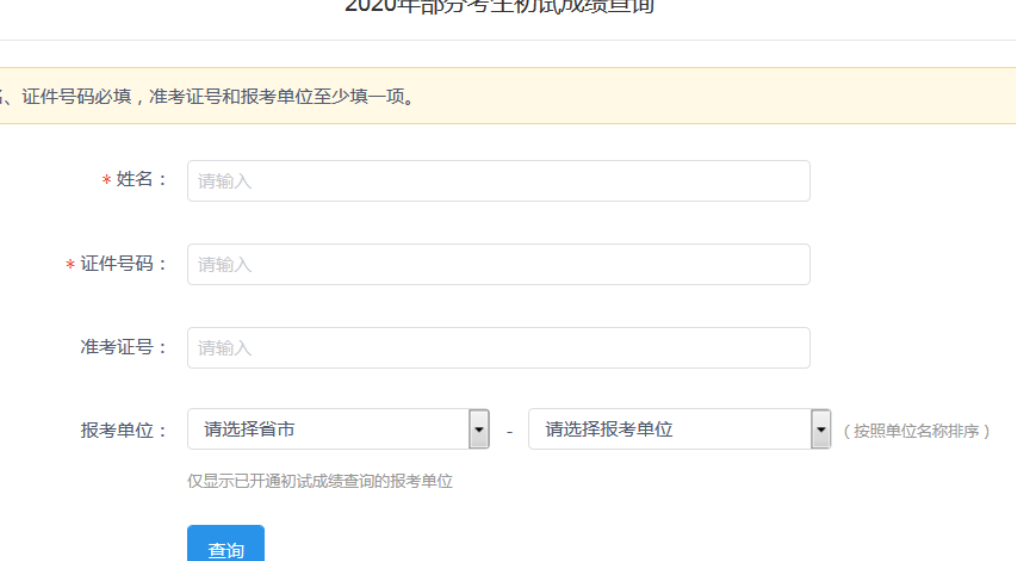Screen dimensions: 1016x561
Task: Focus the 证件号码 text box
Action: pyautogui.click(x=498, y=264)
